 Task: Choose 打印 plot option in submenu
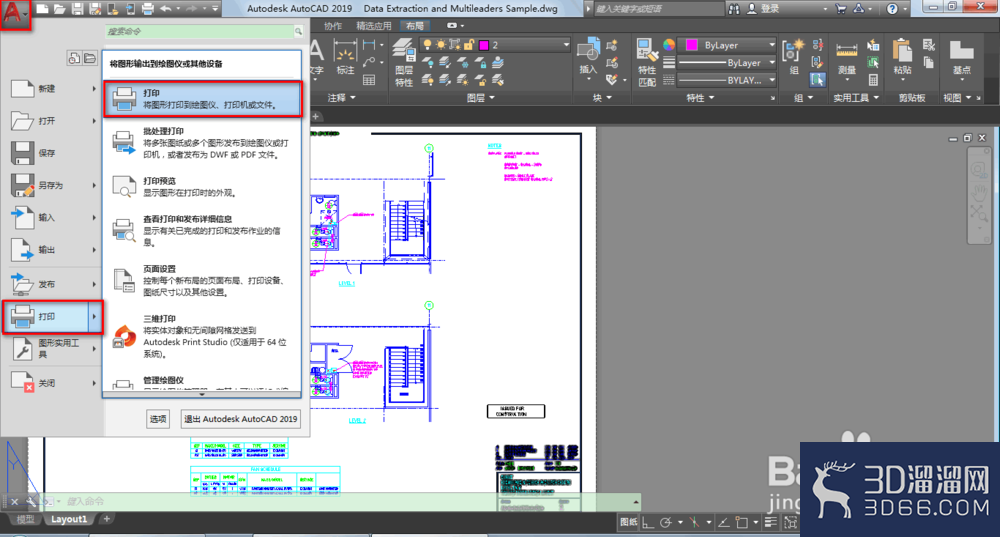(x=202, y=99)
